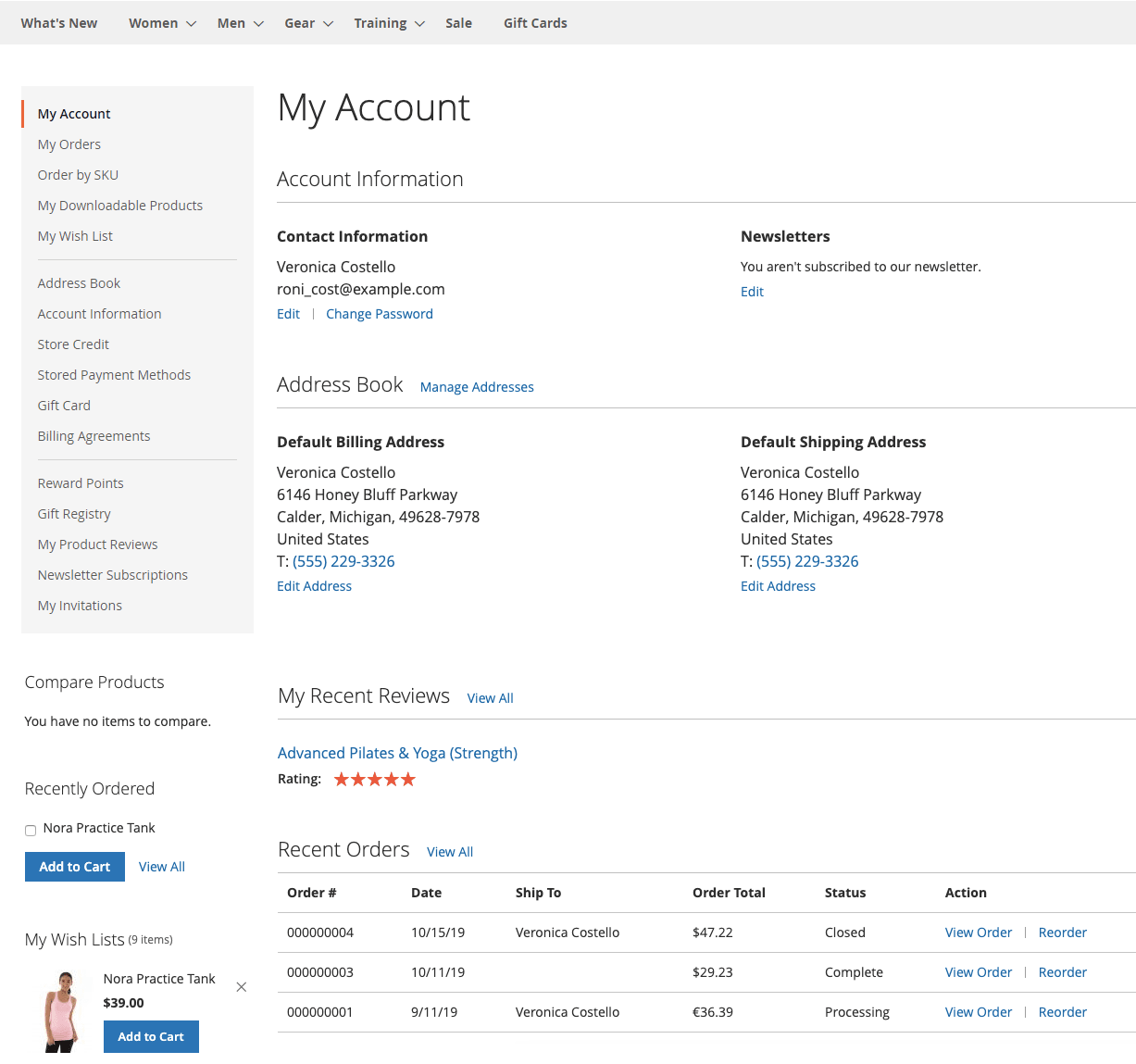Click the Processing status cell
This screenshot has height=1064, width=1136.
click(x=857, y=1012)
